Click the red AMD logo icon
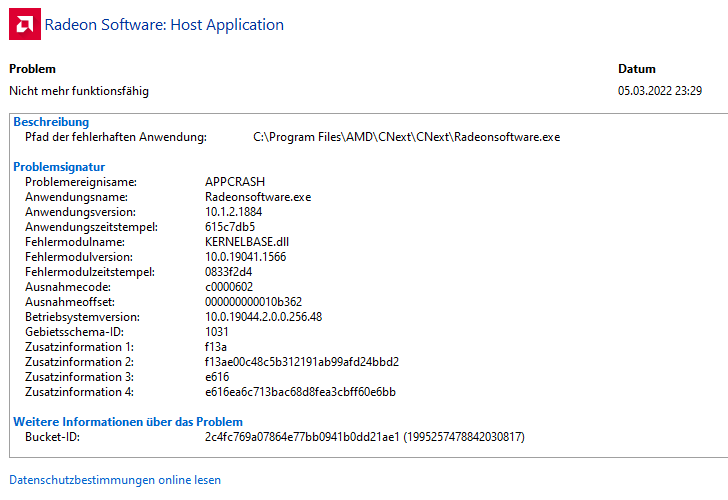The width and height of the screenshot is (728, 500). coord(25,24)
